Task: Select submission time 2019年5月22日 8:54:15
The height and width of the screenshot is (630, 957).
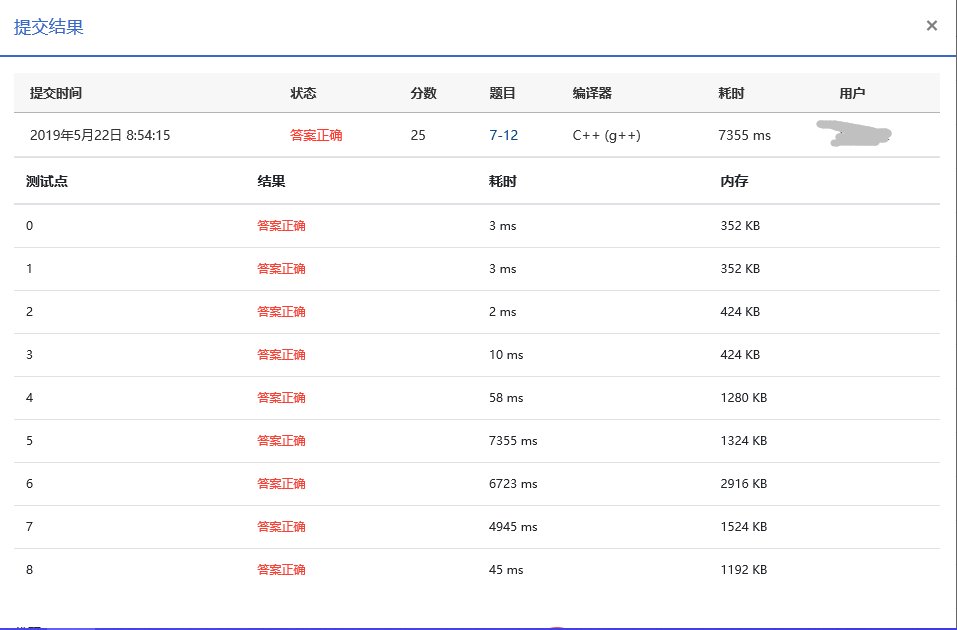Action: click(100, 136)
